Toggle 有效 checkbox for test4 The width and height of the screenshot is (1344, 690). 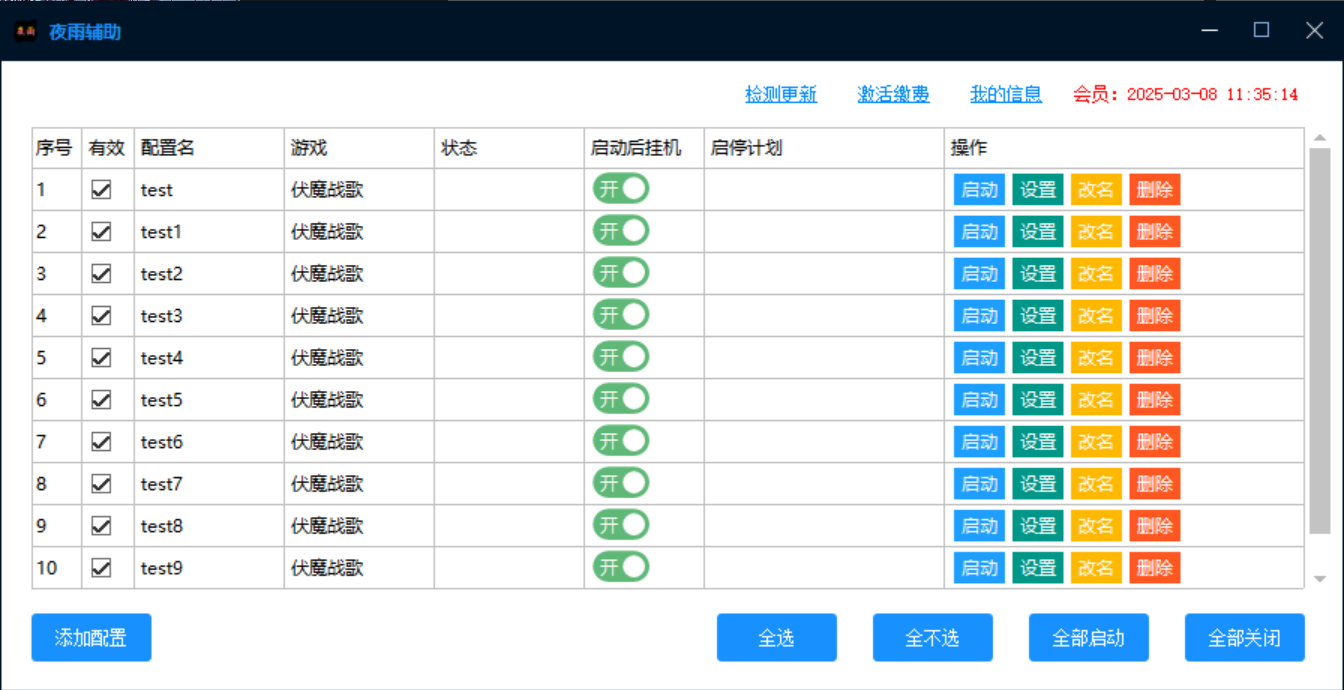coord(101,358)
